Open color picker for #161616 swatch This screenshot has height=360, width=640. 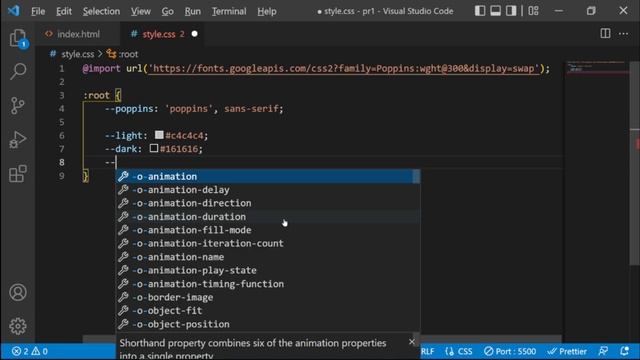(153, 148)
